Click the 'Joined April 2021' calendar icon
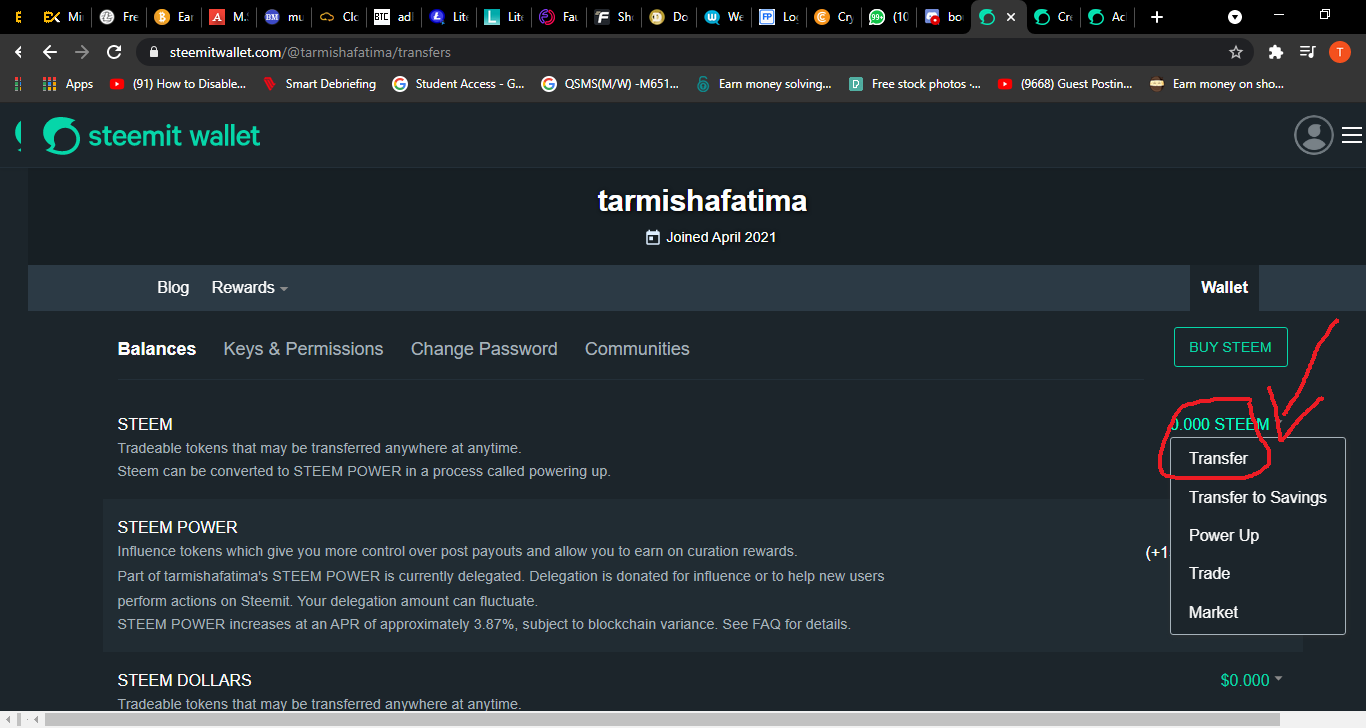Screen dimensions: 1366x728 [x=653, y=237]
